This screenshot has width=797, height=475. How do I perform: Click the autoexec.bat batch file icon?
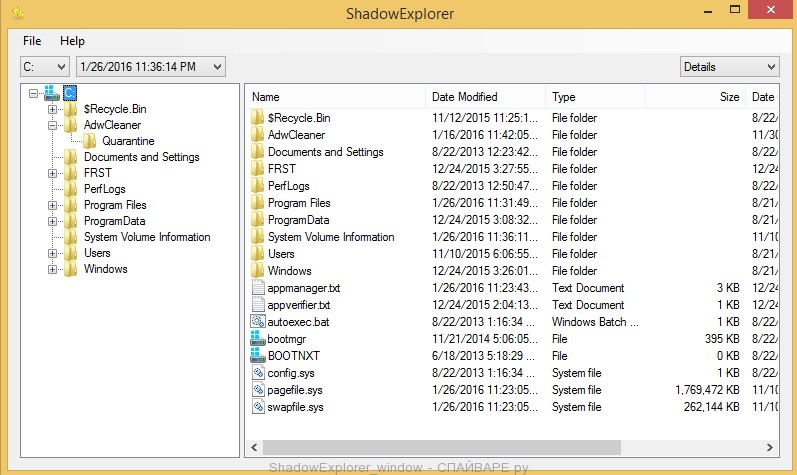[x=258, y=322]
